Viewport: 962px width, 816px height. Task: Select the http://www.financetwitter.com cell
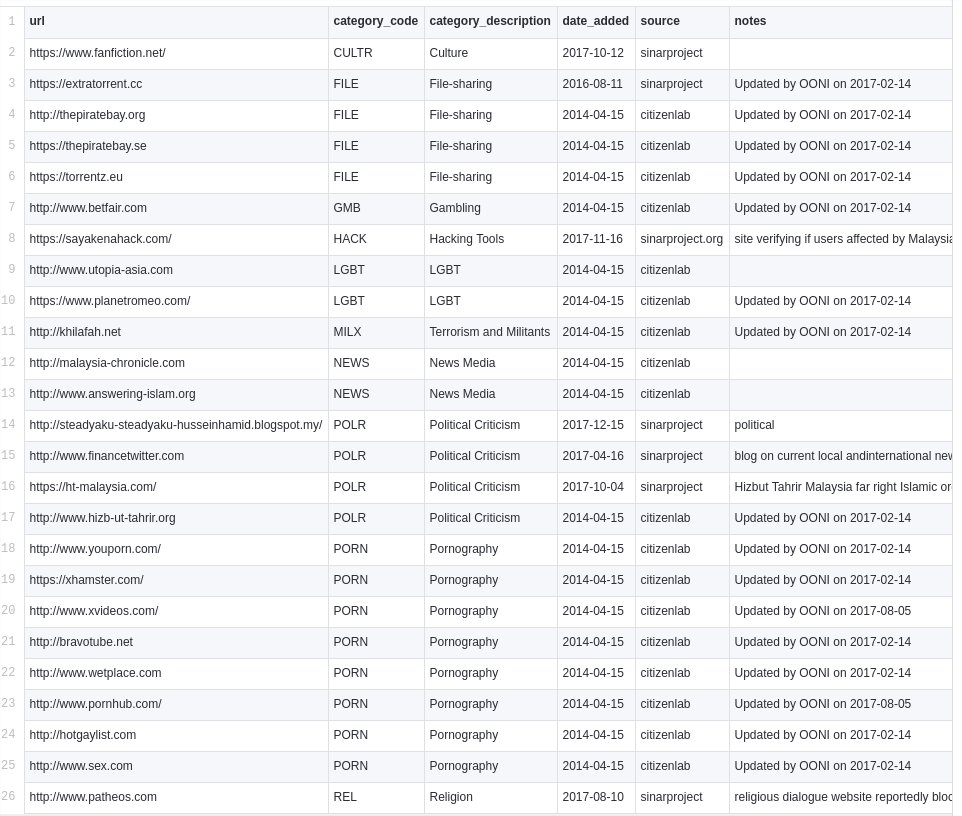point(176,456)
